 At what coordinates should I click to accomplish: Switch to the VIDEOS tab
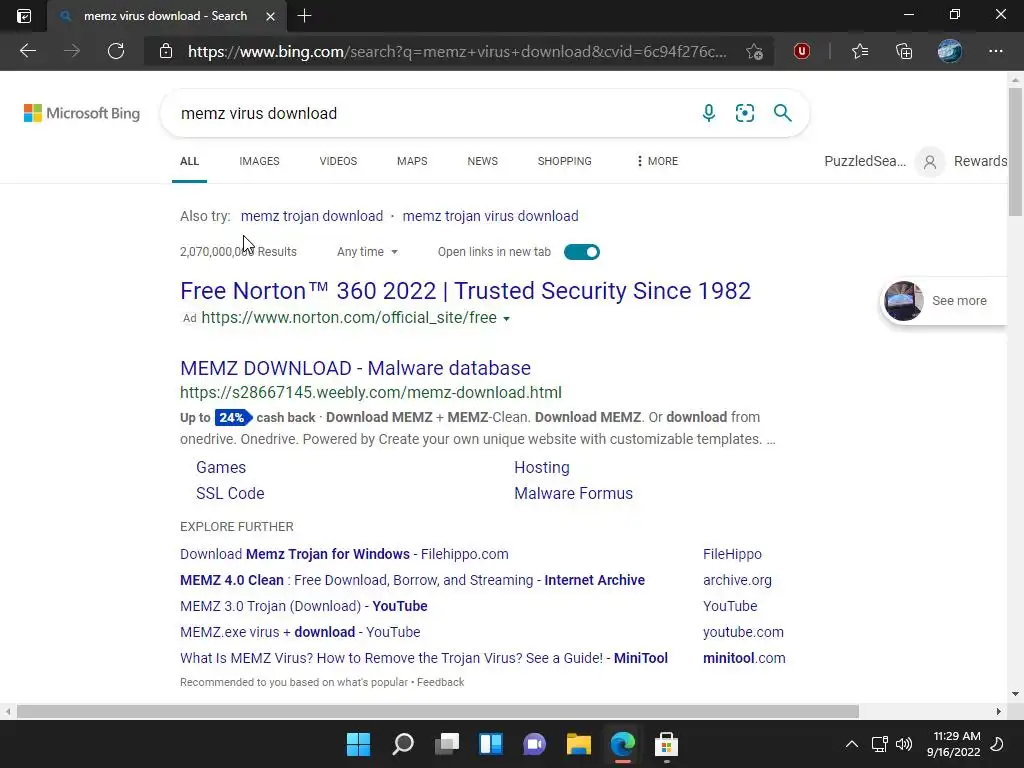click(338, 161)
